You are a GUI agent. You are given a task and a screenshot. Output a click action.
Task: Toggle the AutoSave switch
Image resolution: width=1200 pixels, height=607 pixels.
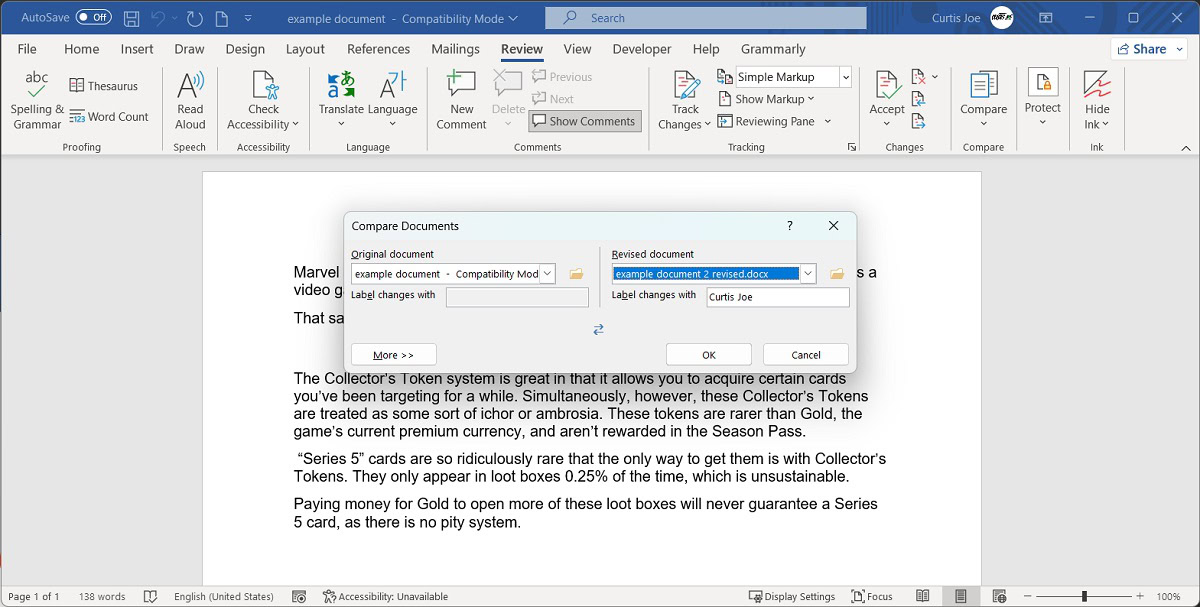tap(93, 18)
